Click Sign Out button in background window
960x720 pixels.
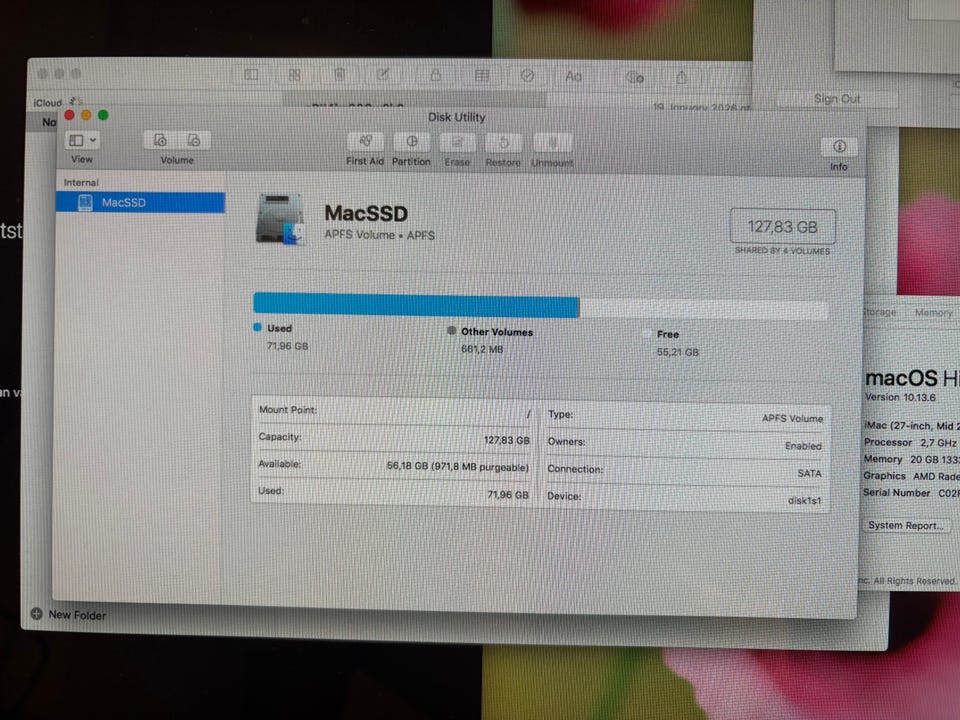[837, 99]
